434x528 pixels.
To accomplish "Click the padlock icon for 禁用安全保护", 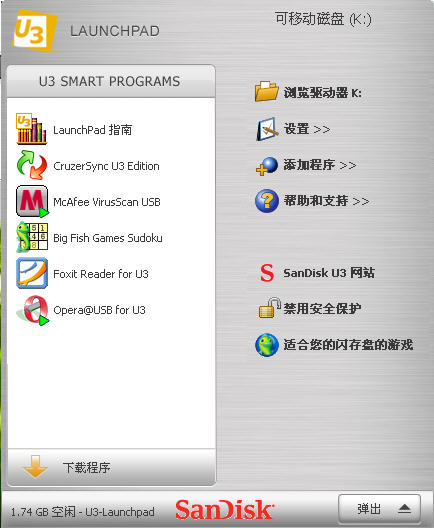I will click(x=269, y=307).
